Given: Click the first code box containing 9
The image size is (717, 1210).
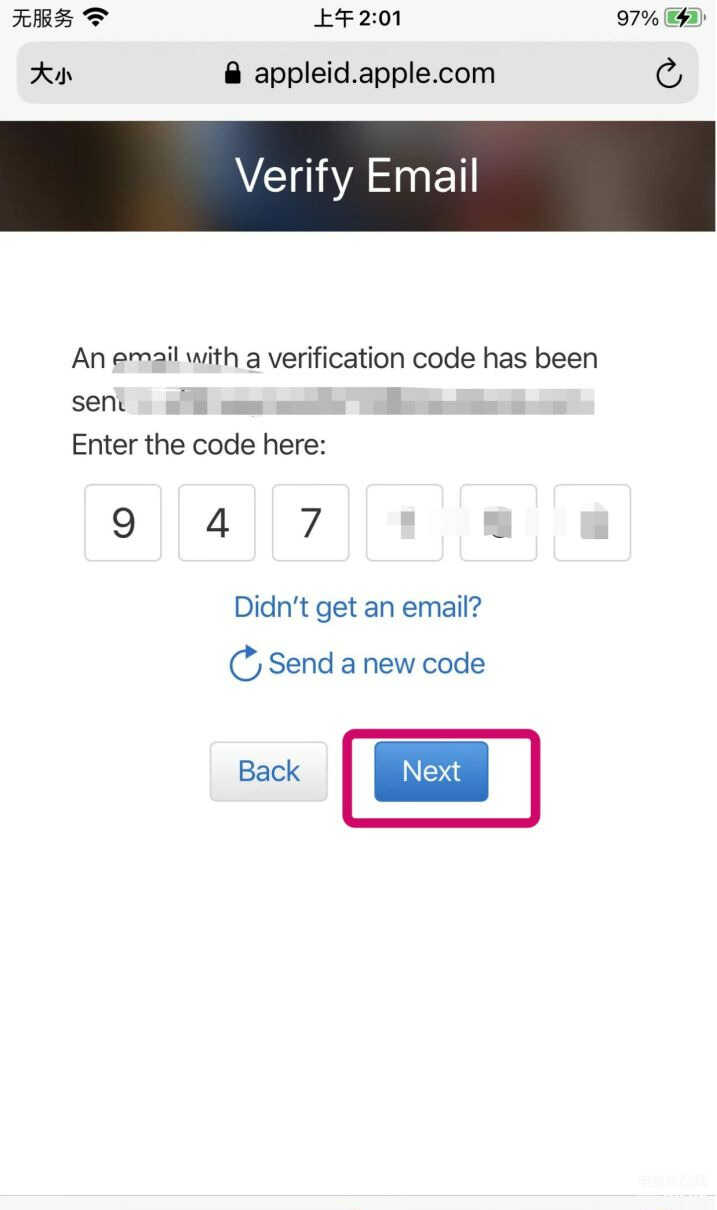Looking at the screenshot, I should point(123,523).
